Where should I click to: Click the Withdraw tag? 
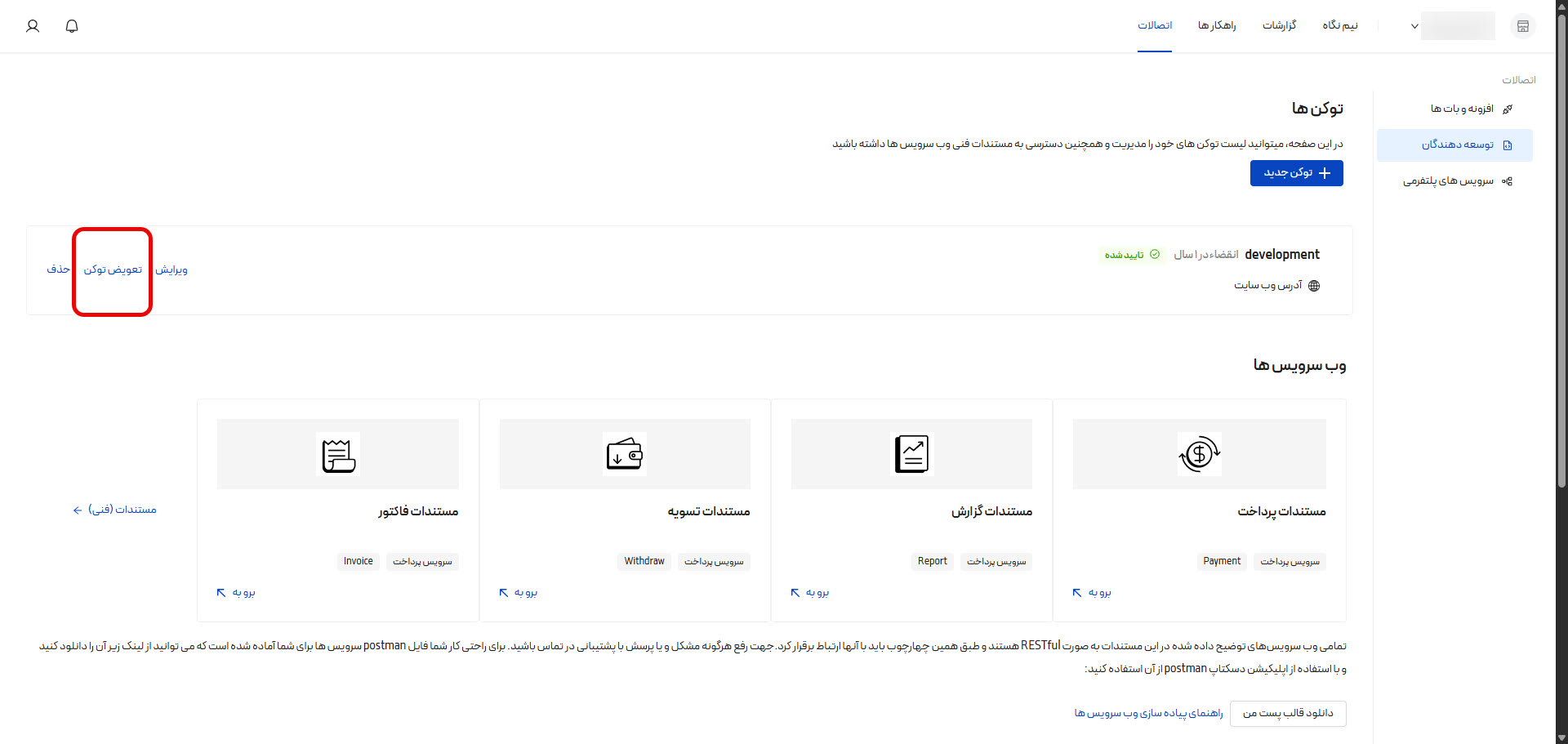click(644, 561)
